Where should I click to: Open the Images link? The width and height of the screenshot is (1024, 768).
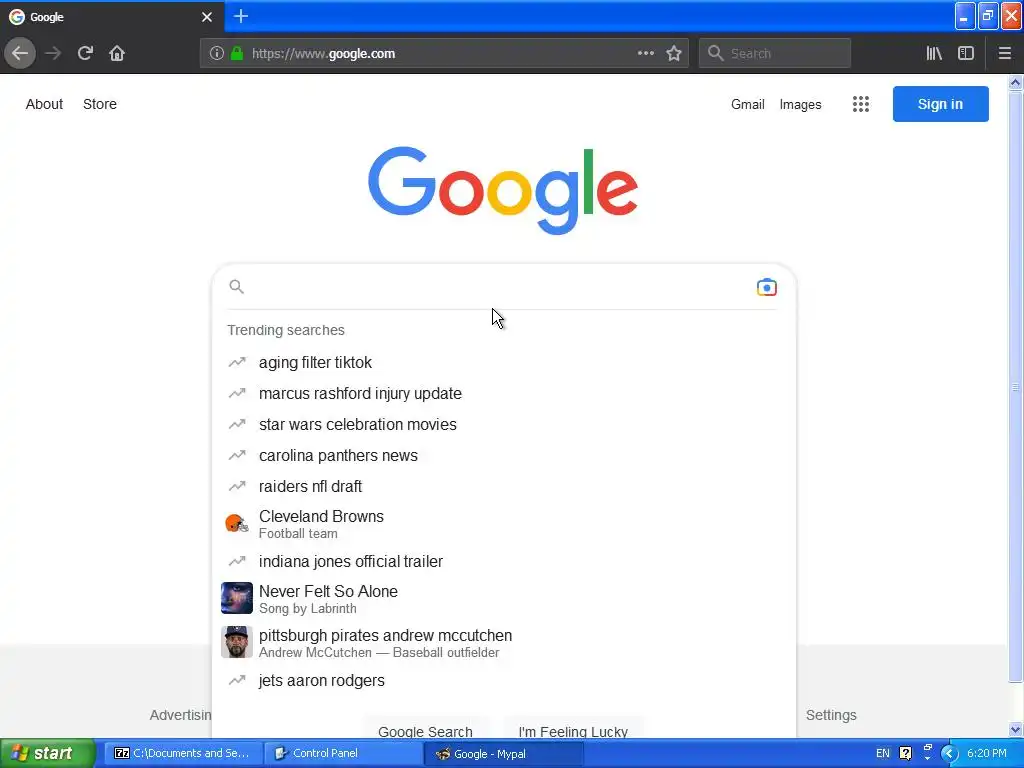tap(801, 104)
